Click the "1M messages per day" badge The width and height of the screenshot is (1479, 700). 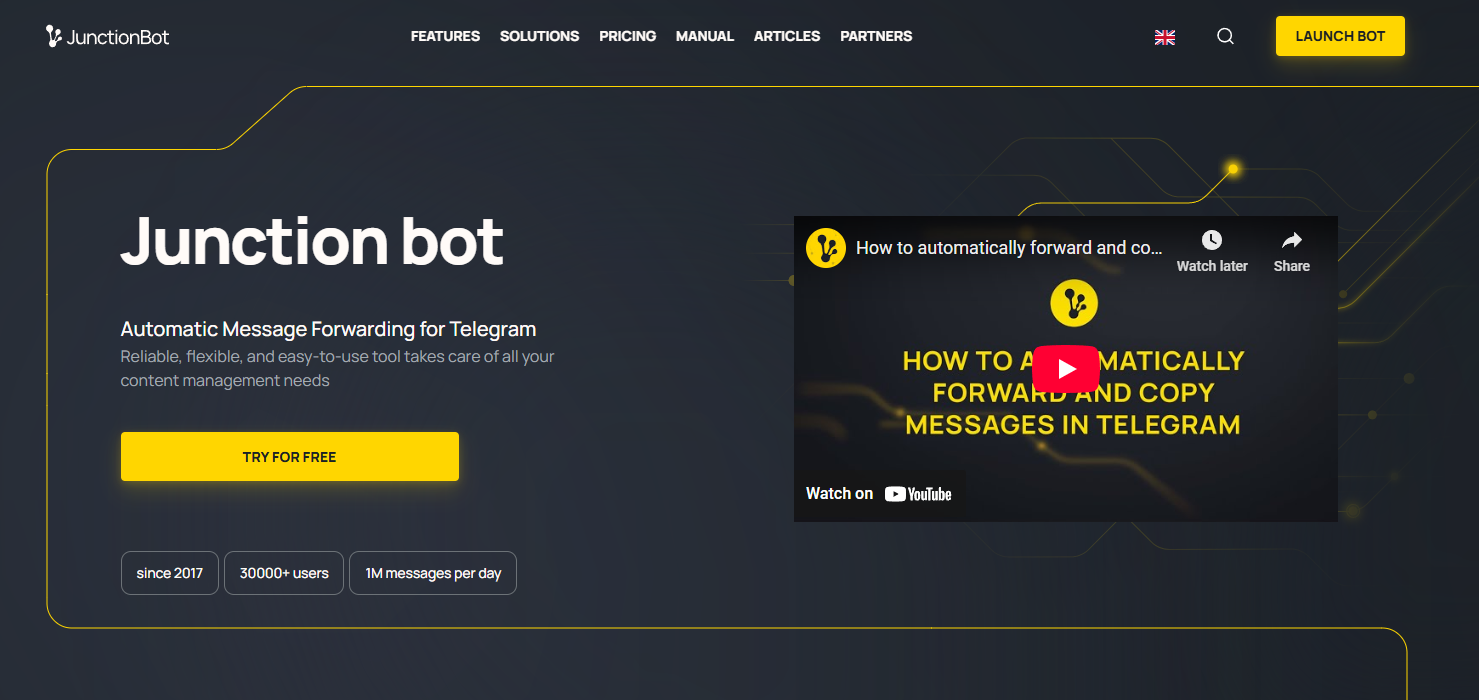[433, 573]
